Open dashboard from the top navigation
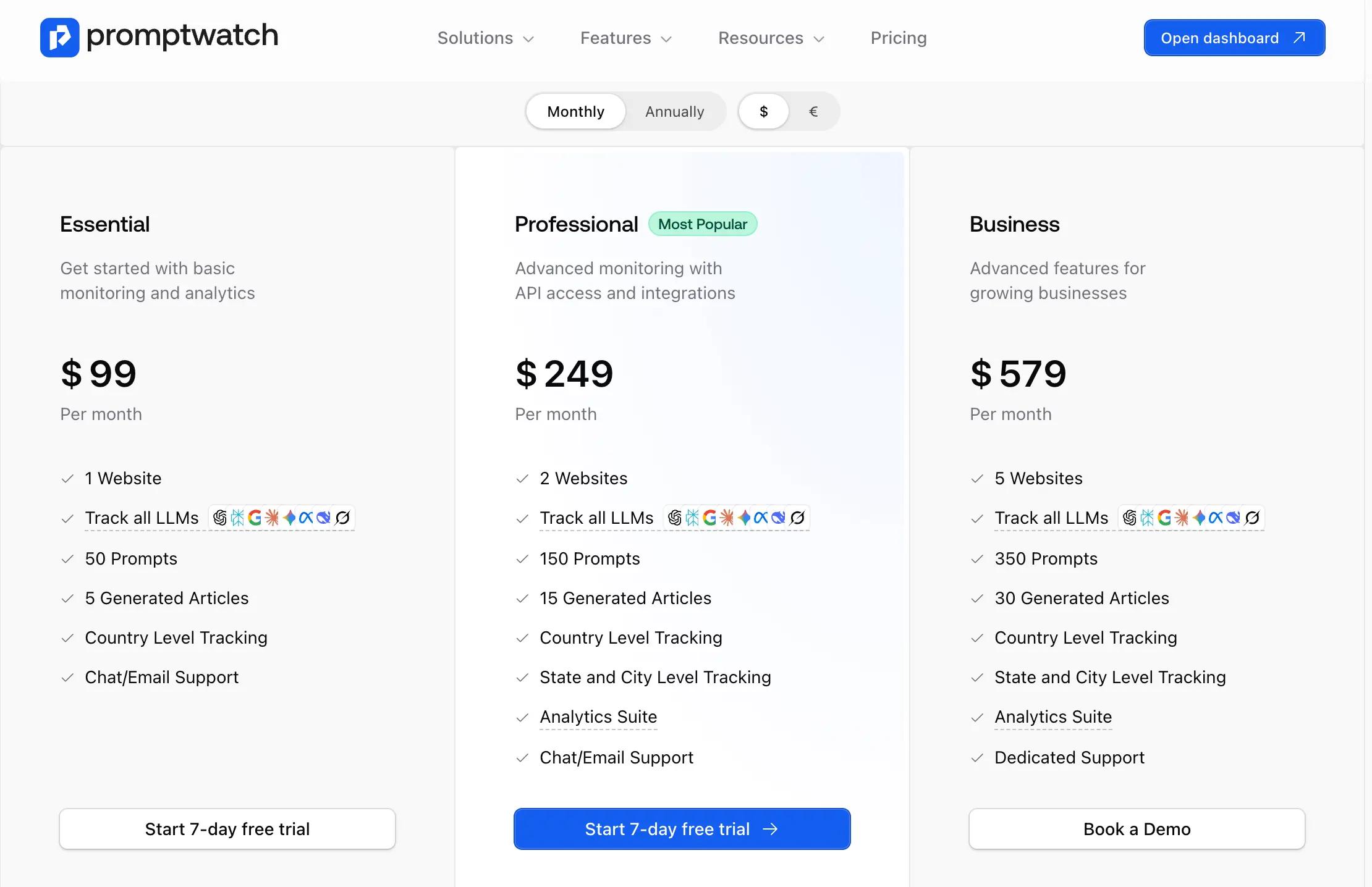Screen dimensions: 1372x887 coord(1234,38)
